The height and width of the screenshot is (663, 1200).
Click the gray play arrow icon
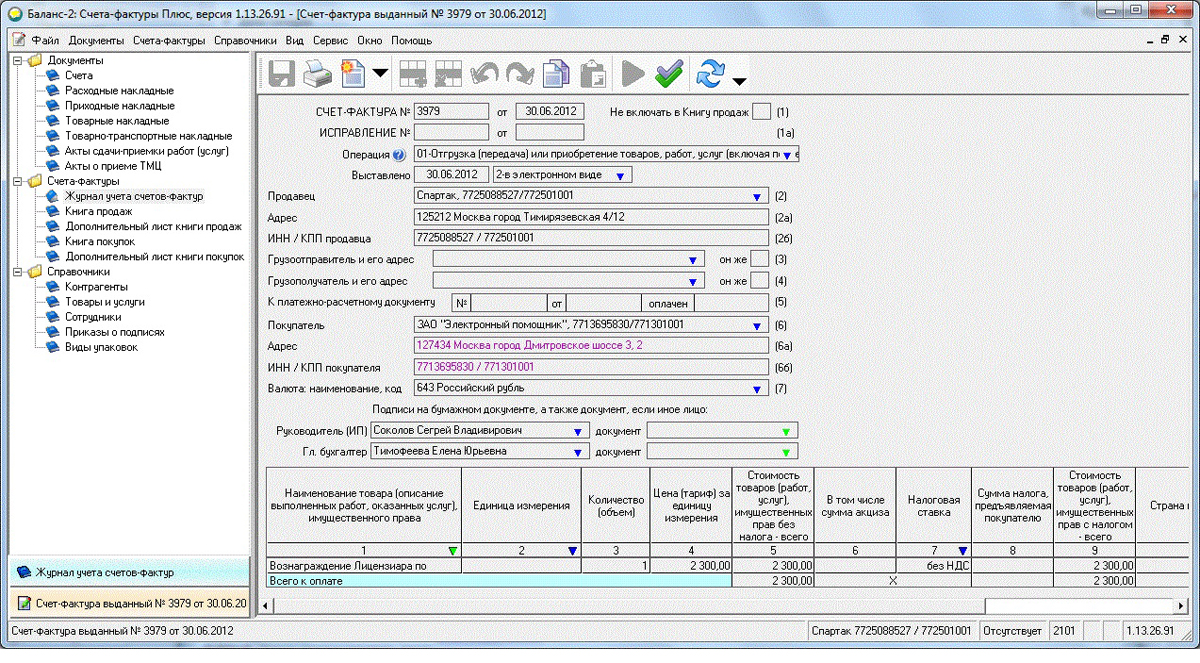(632, 74)
